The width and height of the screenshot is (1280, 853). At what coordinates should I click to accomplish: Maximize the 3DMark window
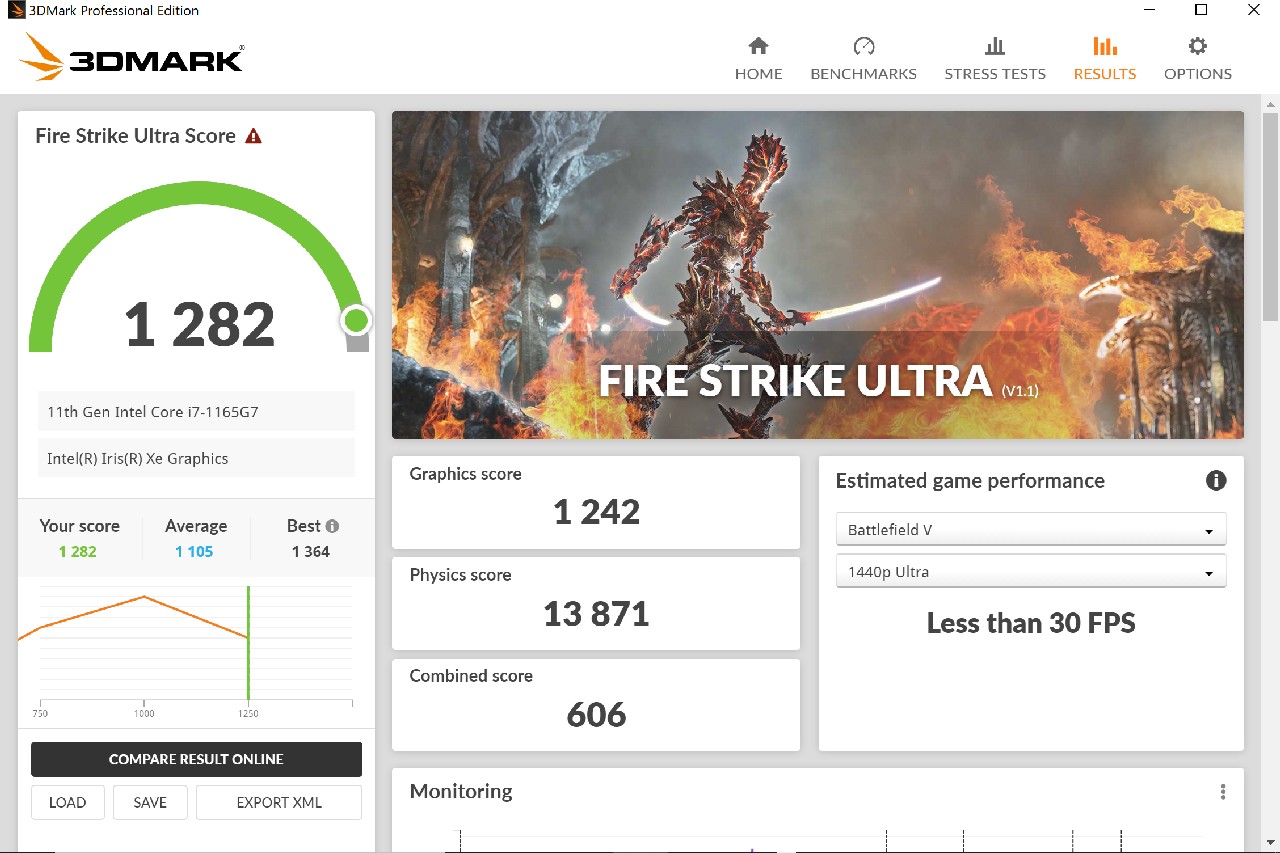(1201, 10)
